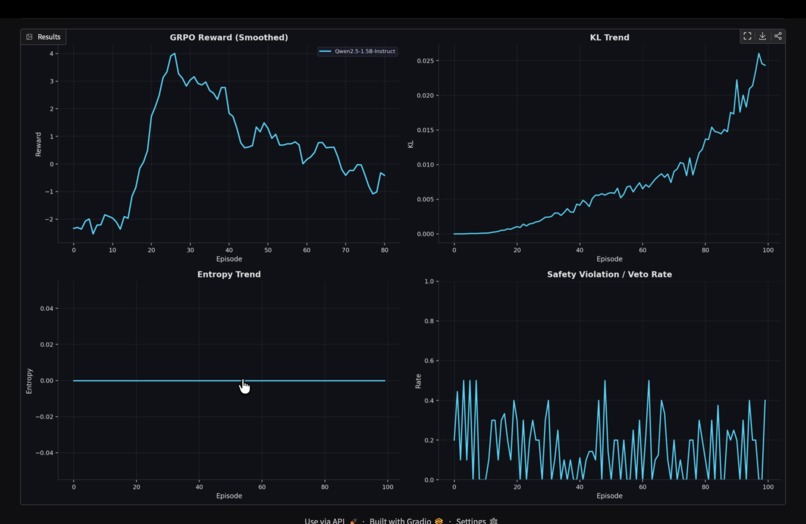Click the Rate y-axis label
The width and height of the screenshot is (806, 524).
[x=418, y=381]
